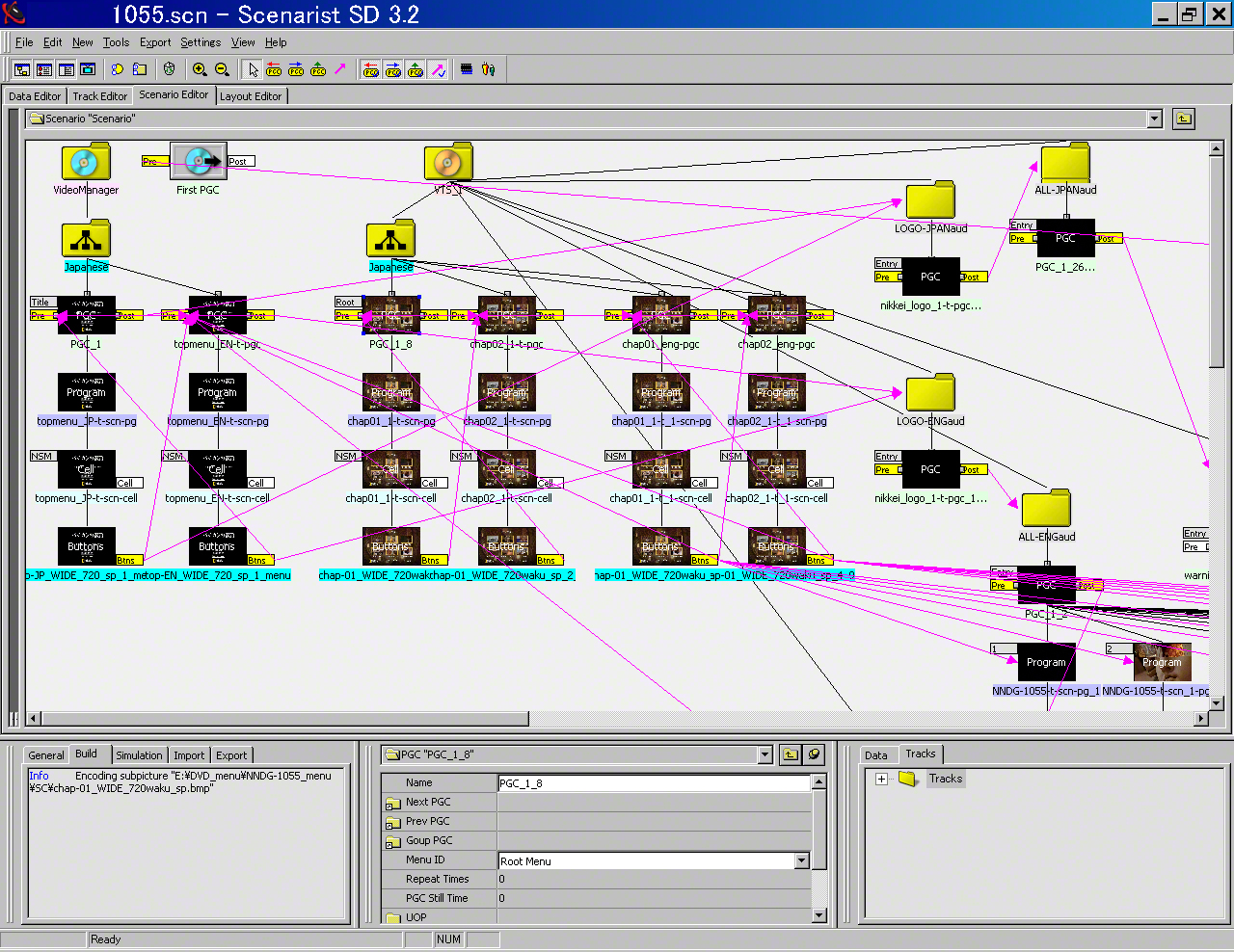Toggle the pressed blue-arrow PGC link display button
This screenshot has height=952, width=1234.
tap(393, 69)
